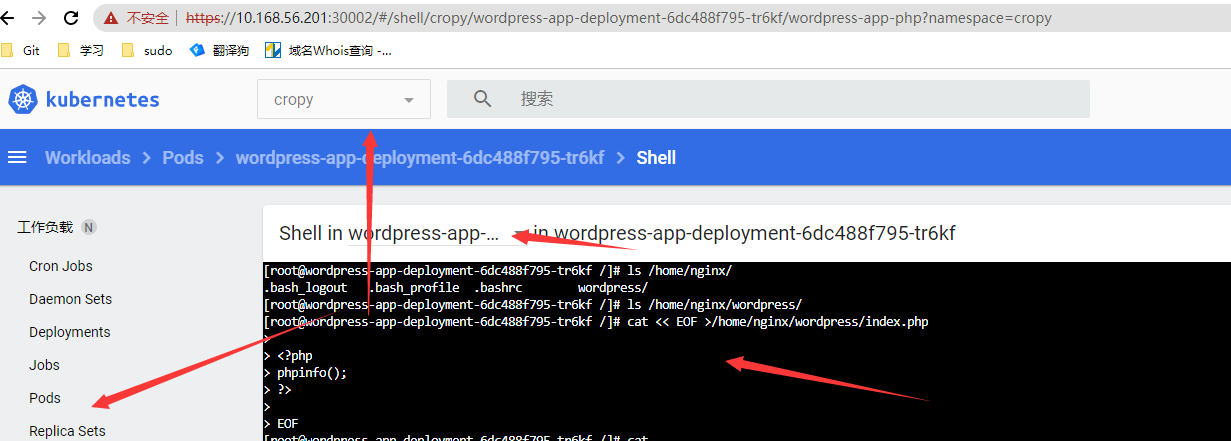The image size is (1231, 441).
Task: Open the cropy namespace dropdown
Action: [344, 99]
